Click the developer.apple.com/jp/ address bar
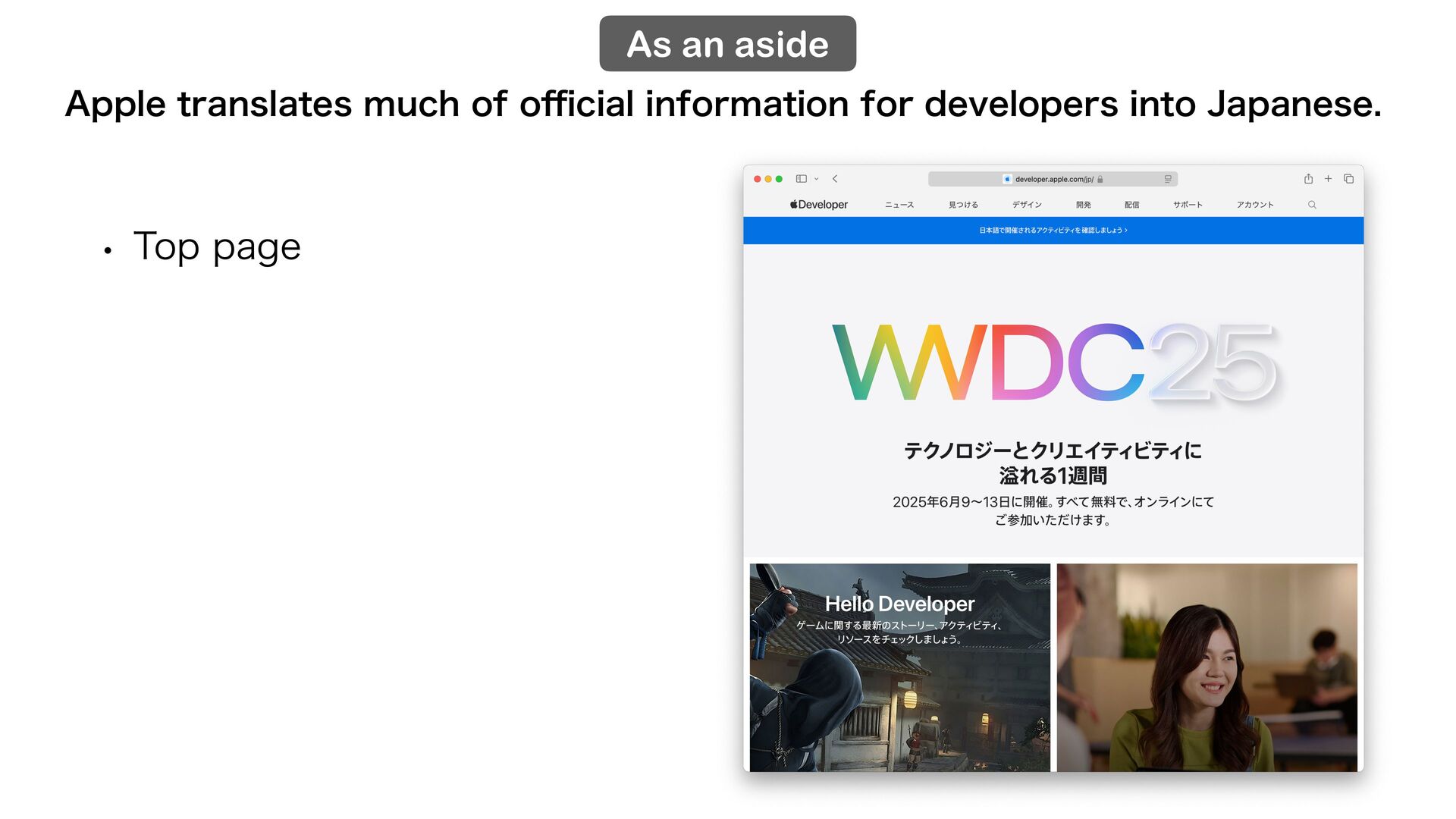This screenshot has width=1456, height=819. point(1053,179)
